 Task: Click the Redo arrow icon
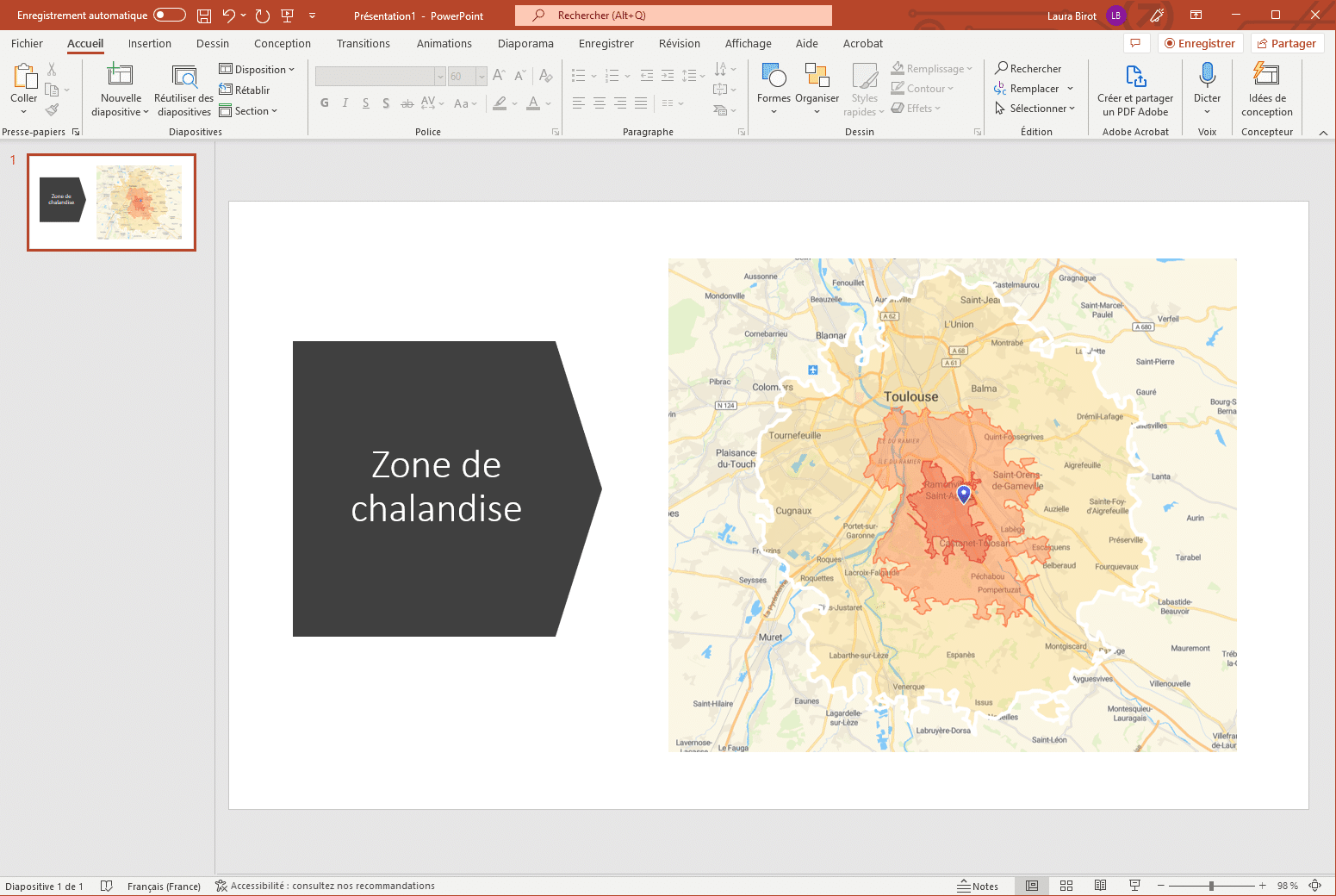click(263, 16)
